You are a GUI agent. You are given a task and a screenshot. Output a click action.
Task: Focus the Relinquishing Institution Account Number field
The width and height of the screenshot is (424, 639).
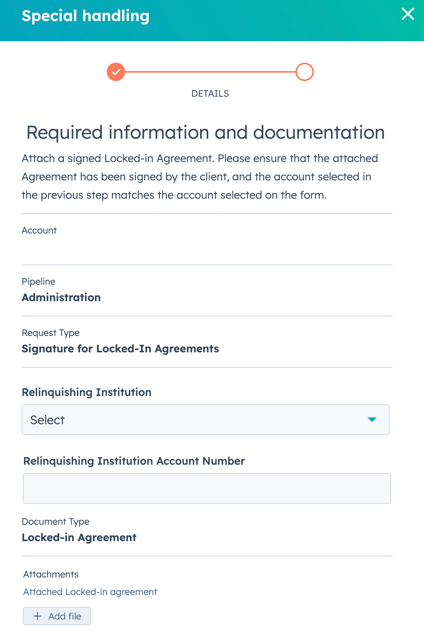click(x=207, y=488)
